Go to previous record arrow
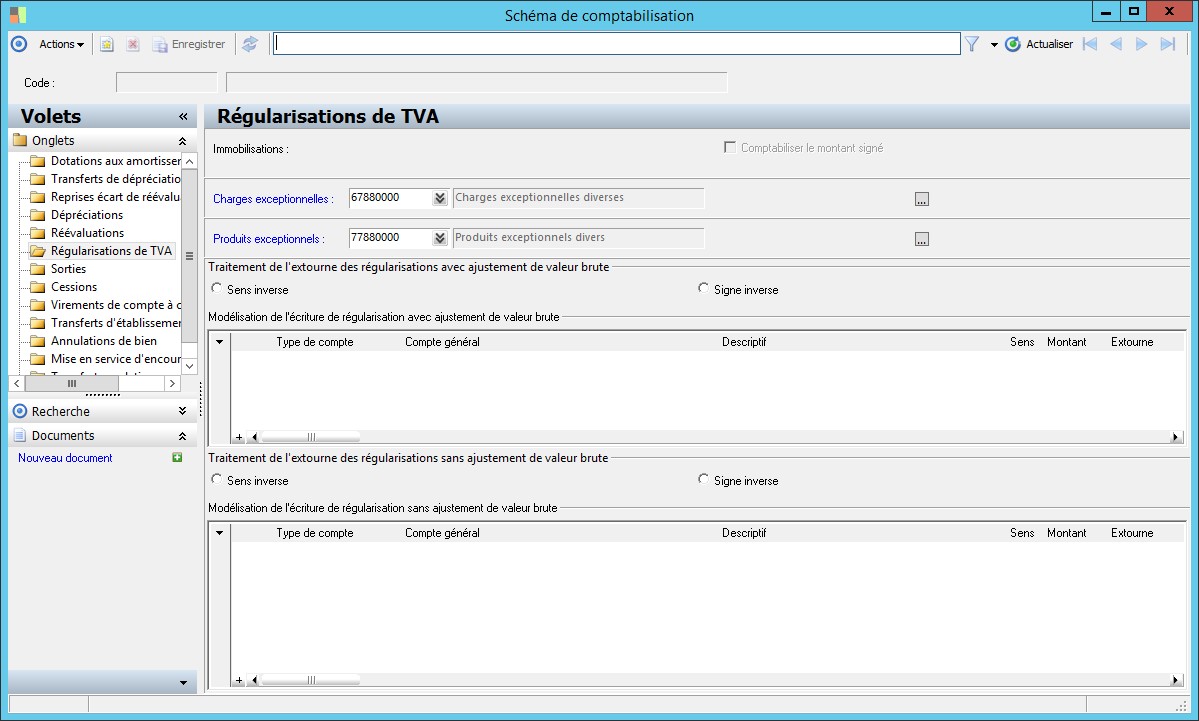This screenshot has width=1199, height=721. pos(1116,44)
